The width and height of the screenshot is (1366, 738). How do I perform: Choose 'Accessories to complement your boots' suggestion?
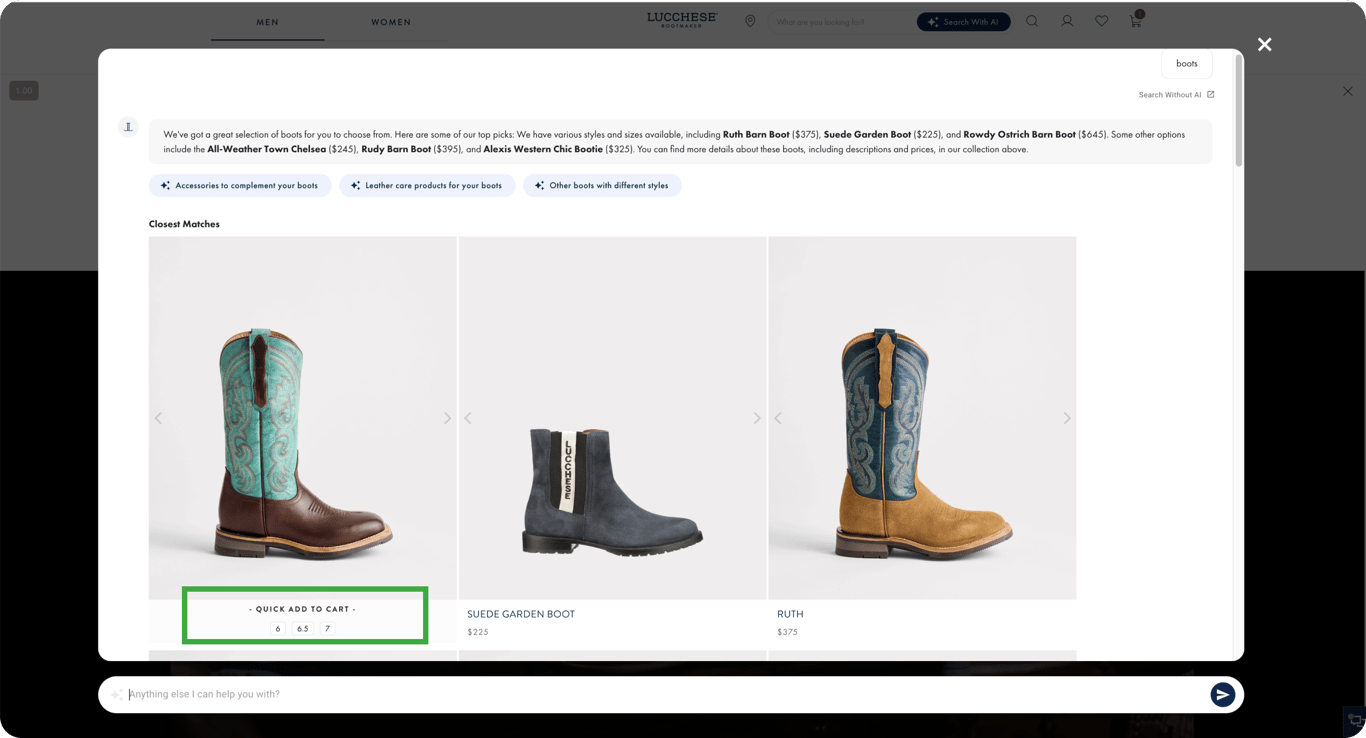pos(240,185)
